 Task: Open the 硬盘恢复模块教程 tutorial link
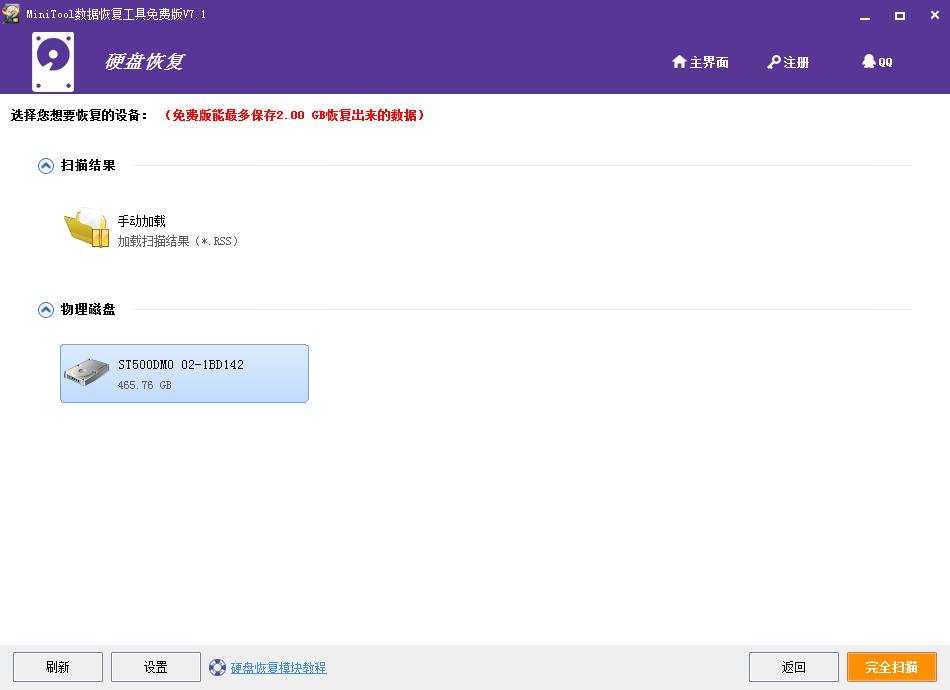(278, 668)
